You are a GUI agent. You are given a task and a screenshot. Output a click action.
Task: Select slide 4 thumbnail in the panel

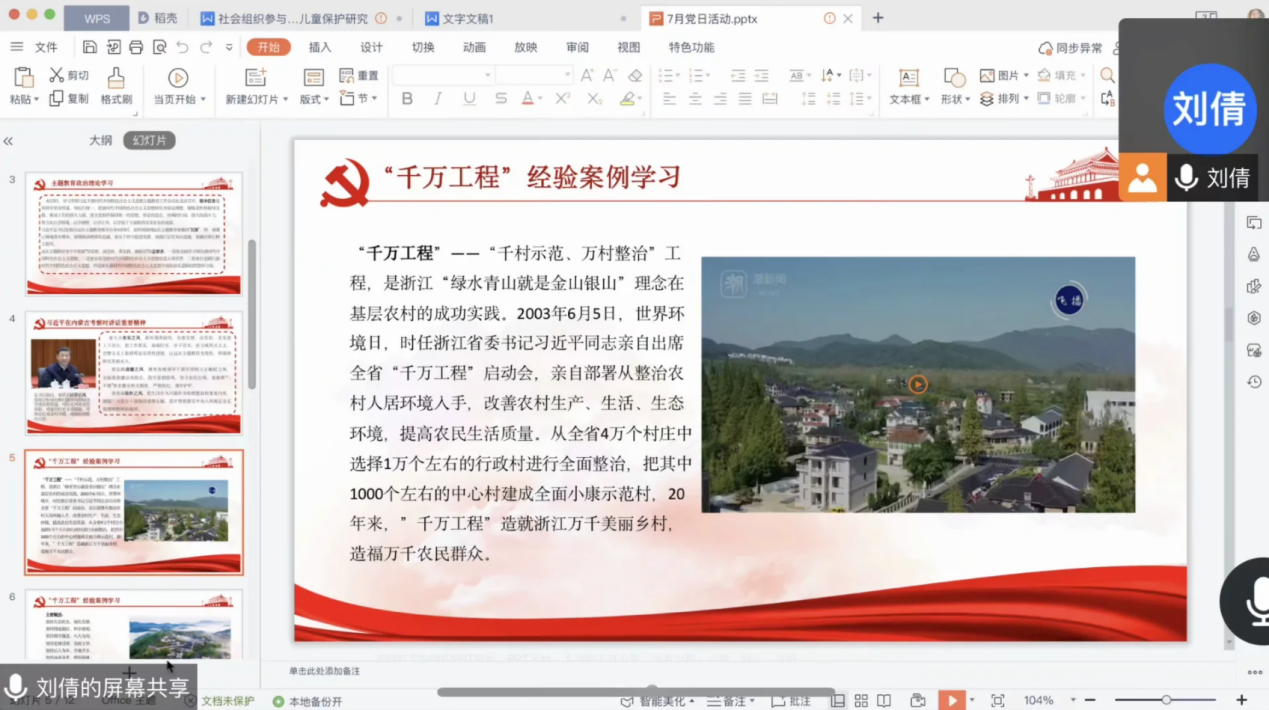coord(134,371)
